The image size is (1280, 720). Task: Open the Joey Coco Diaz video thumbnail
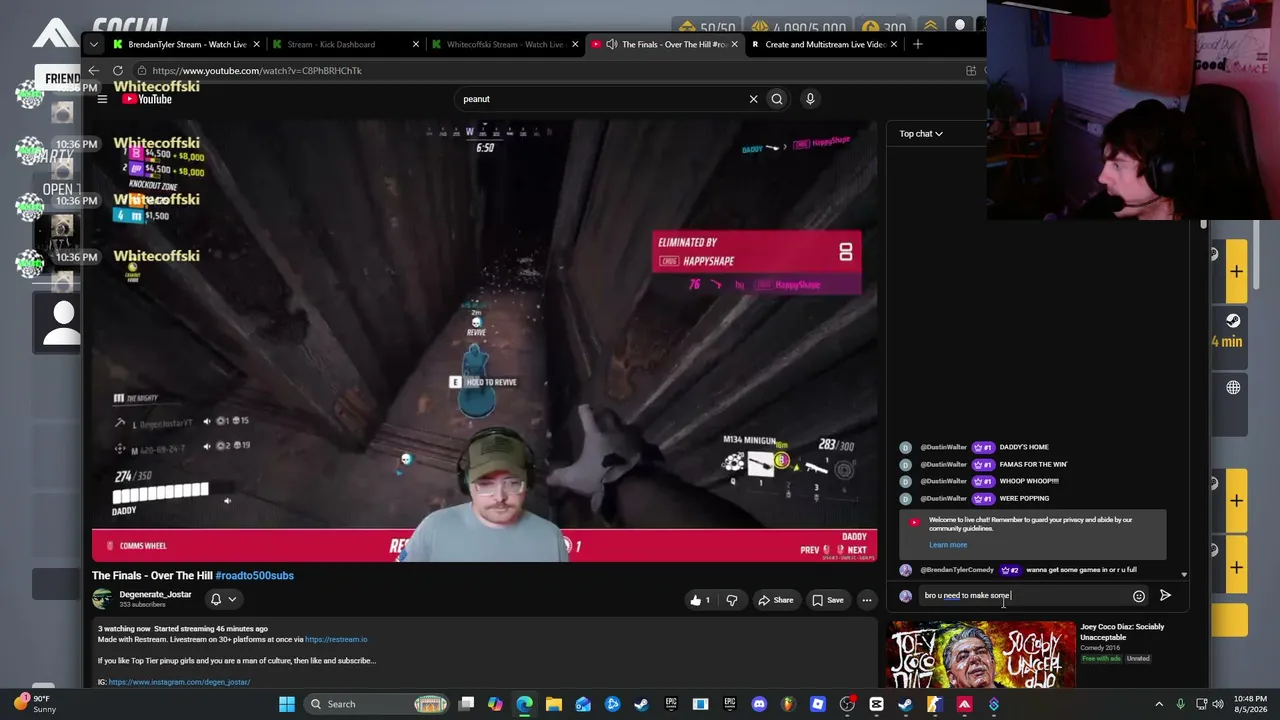click(982, 655)
